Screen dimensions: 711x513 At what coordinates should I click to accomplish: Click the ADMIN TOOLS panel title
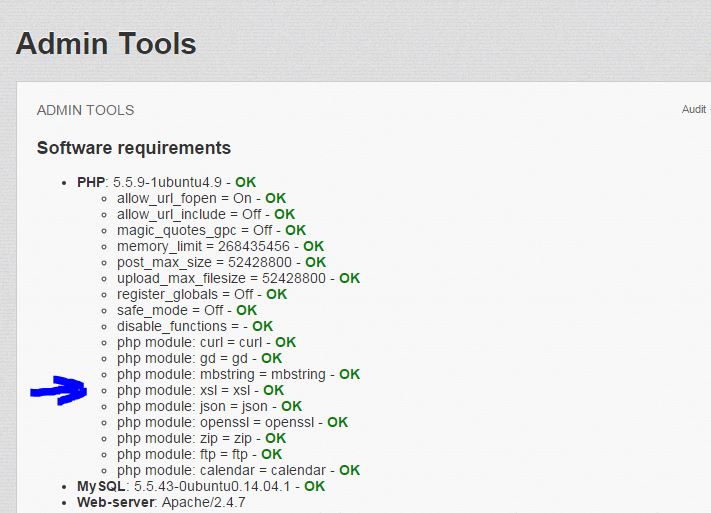85,110
